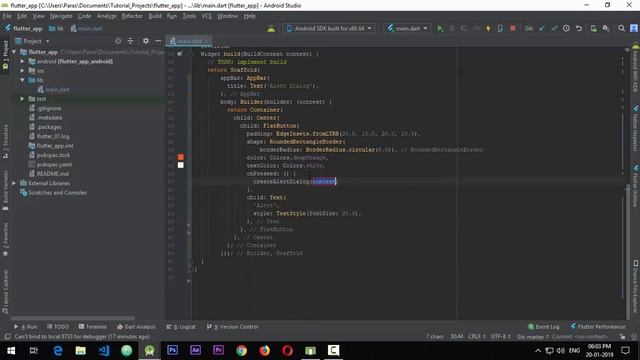Viewport: 640px width, 360px height.
Task: Toggle the Flutter Outline side tab
Action: (635, 186)
